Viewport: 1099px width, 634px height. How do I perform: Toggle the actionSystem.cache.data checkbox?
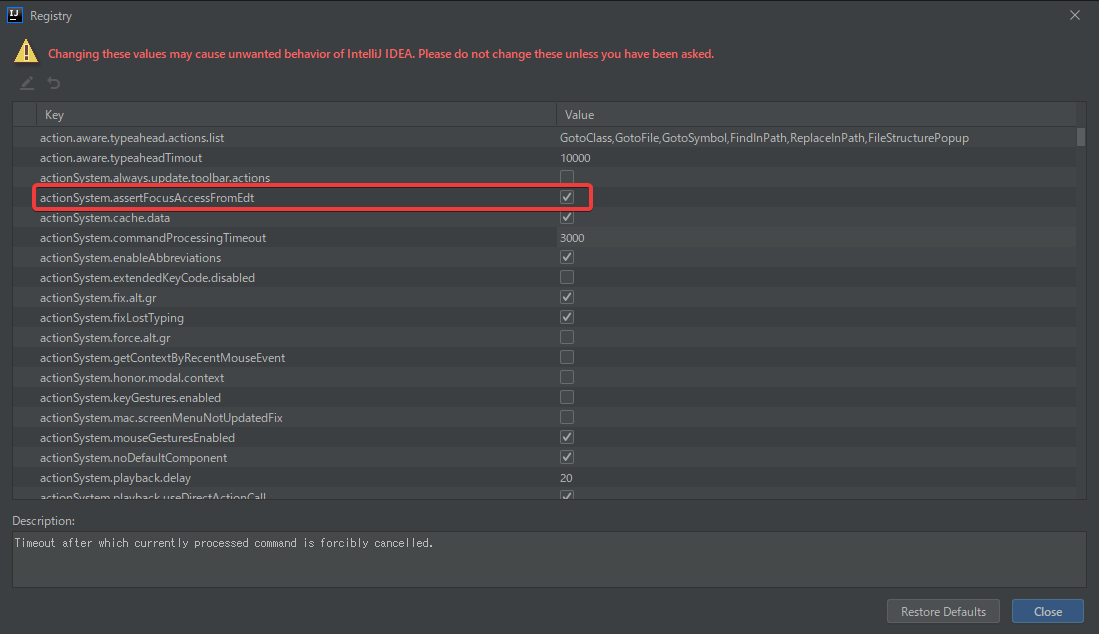(567, 218)
